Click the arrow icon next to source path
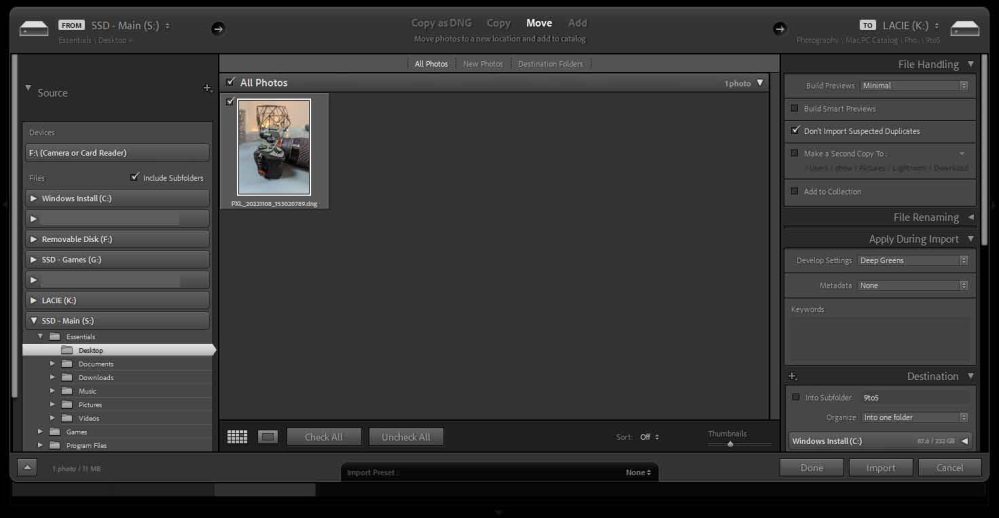999x518 pixels. coord(218,28)
